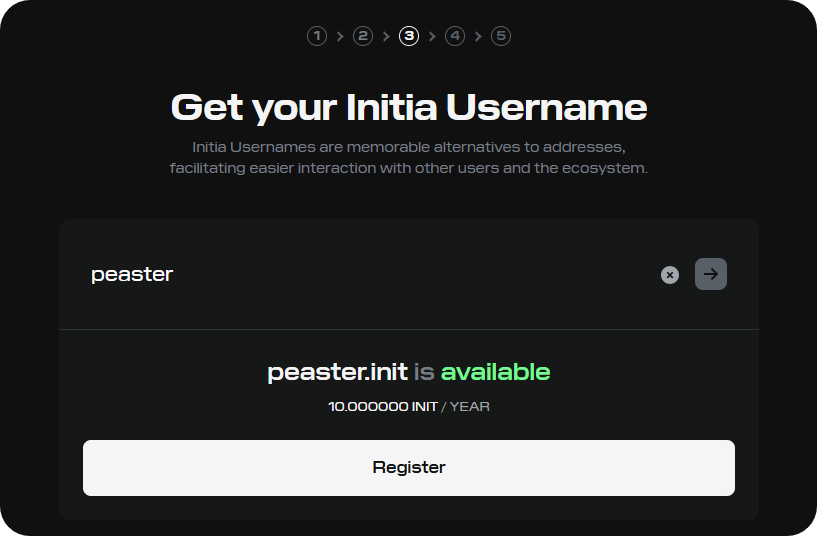Click the green "available" status text
Image resolution: width=817 pixels, height=536 pixels.
pos(495,373)
